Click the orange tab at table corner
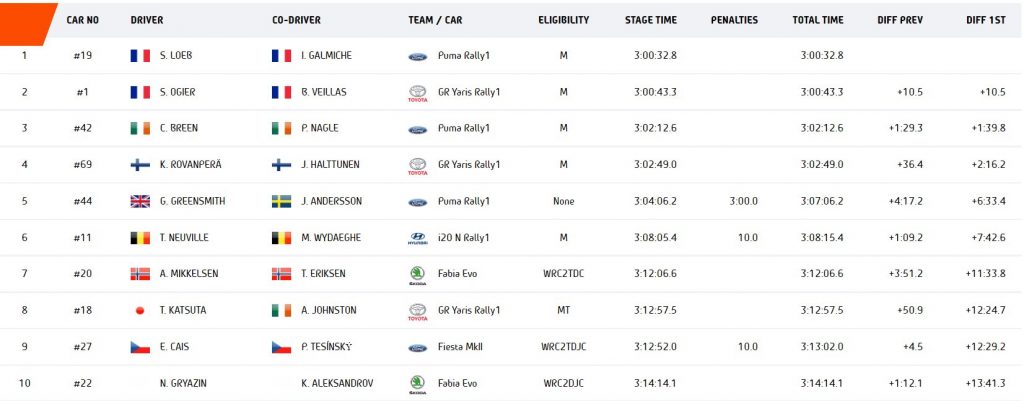The image size is (1024, 401). [x=27, y=24]
